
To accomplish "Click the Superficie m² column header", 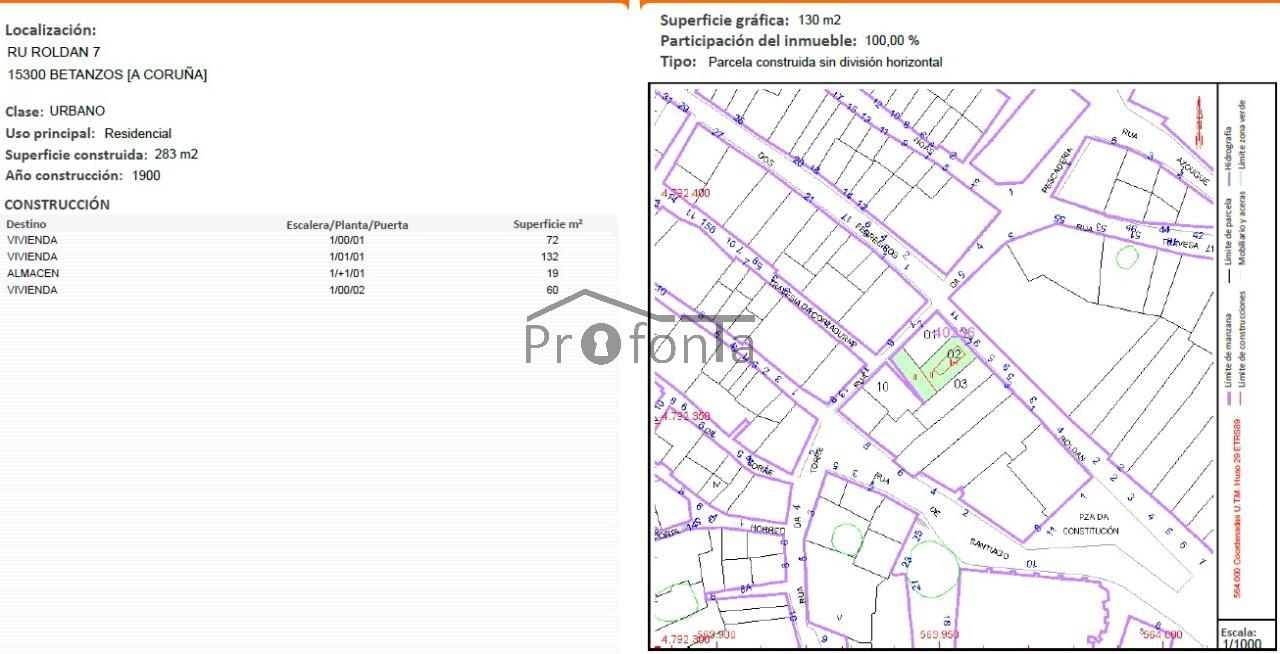I will [548, 225].
